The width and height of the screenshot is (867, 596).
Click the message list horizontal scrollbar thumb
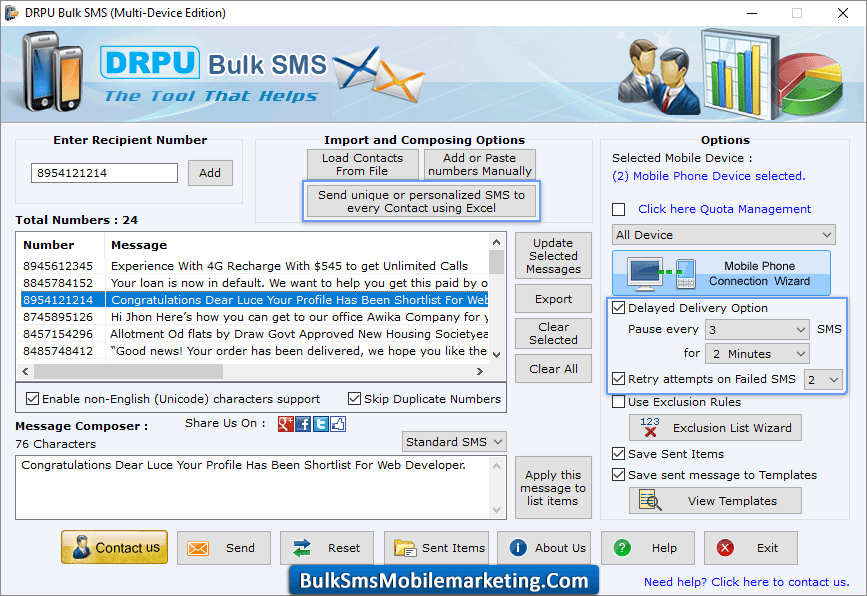(x=128, y=372)
